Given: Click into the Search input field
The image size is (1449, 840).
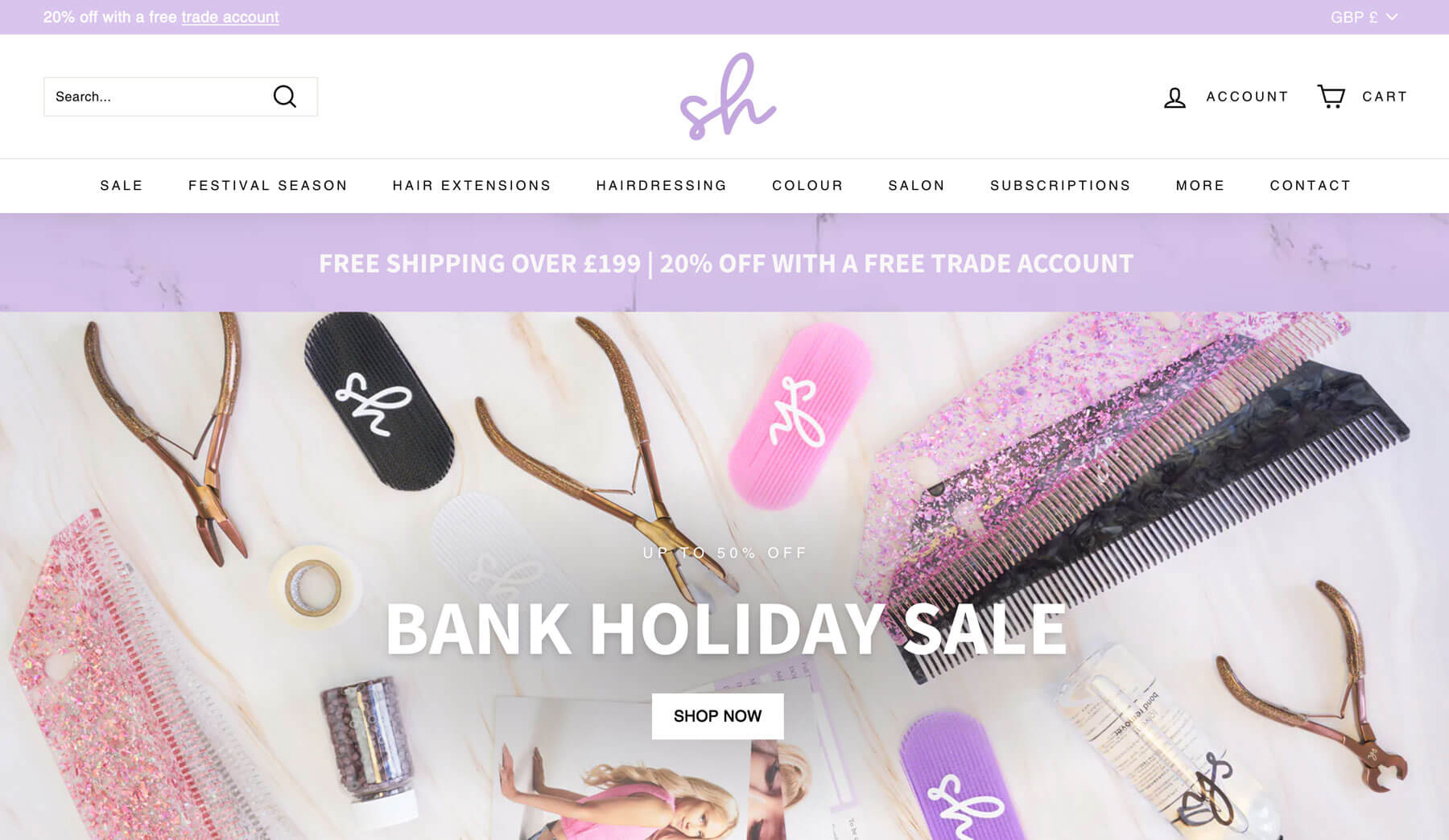Looking at the screenshot, I should point(157,97).
